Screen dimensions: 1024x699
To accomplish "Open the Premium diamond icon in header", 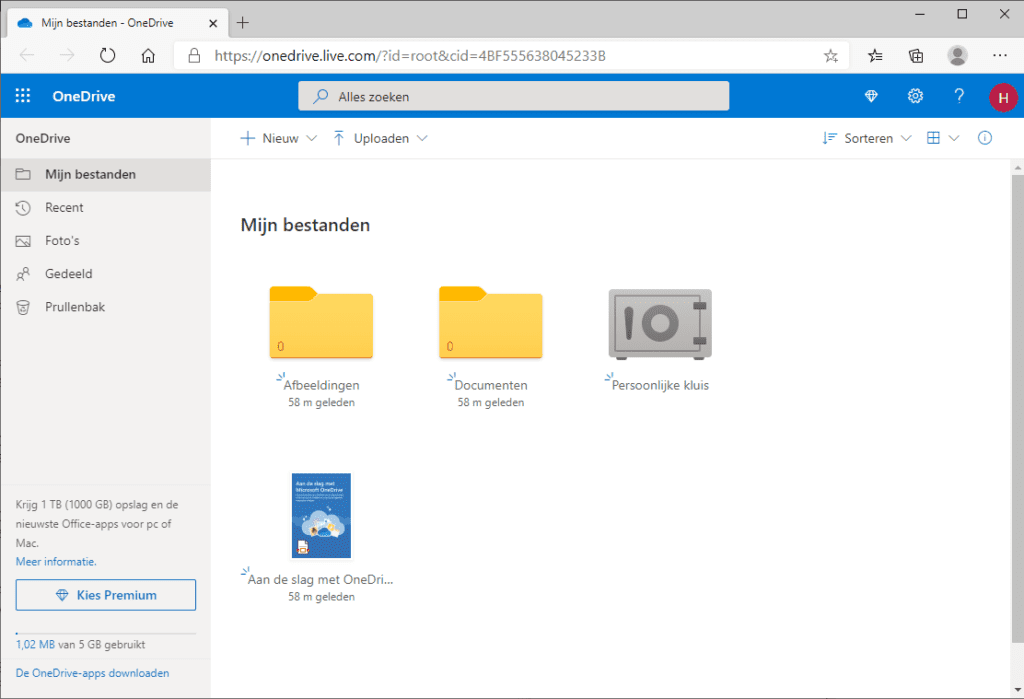I will coord(871,96).
